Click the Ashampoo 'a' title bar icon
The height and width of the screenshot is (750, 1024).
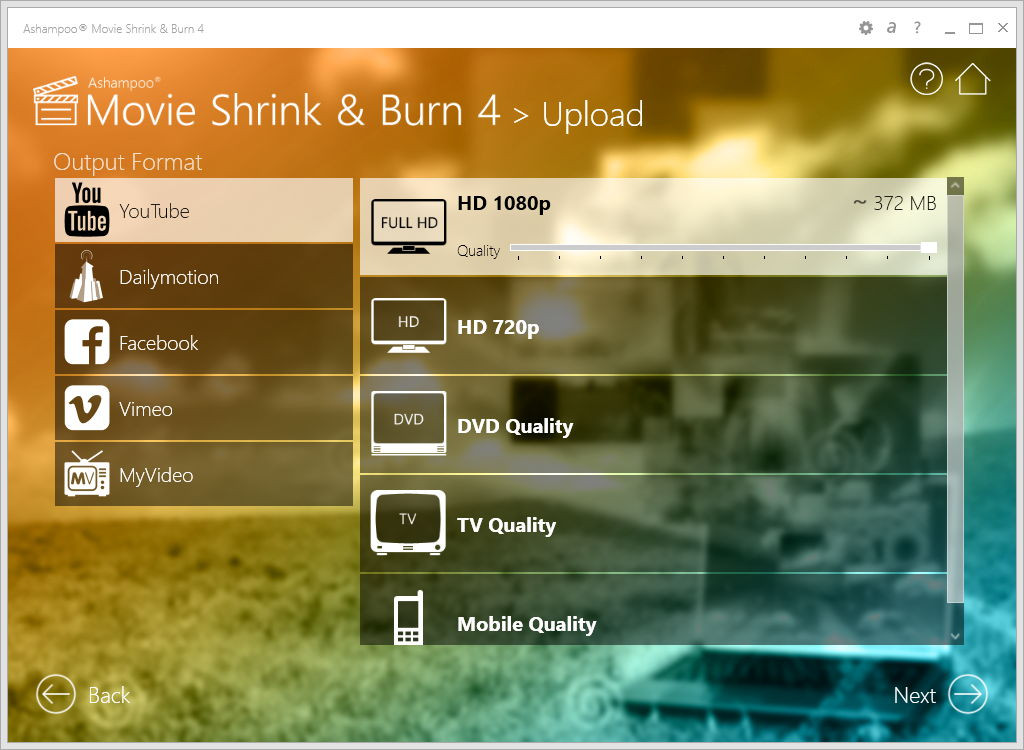tap(891, 28)
